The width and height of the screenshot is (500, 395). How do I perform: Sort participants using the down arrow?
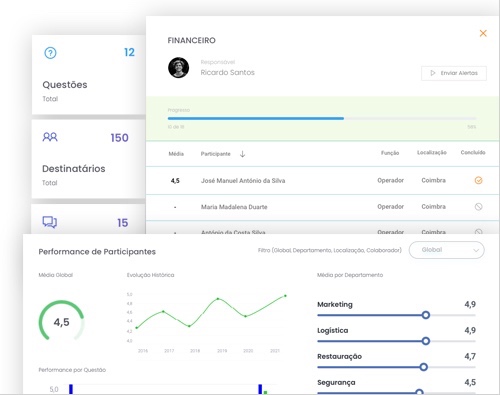(x=242, y=154)
